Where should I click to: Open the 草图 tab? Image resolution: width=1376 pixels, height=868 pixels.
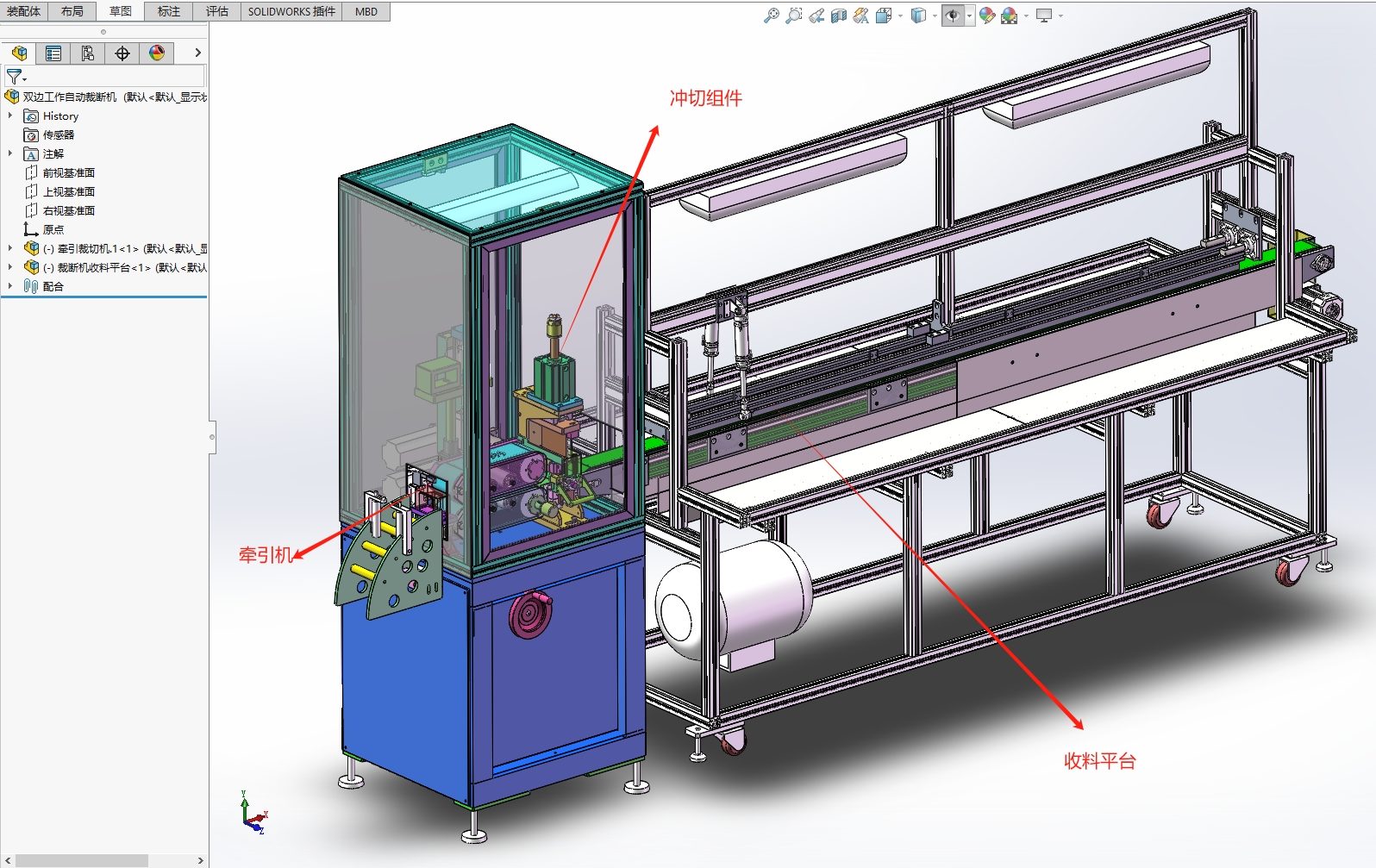[x=121, y=11]
